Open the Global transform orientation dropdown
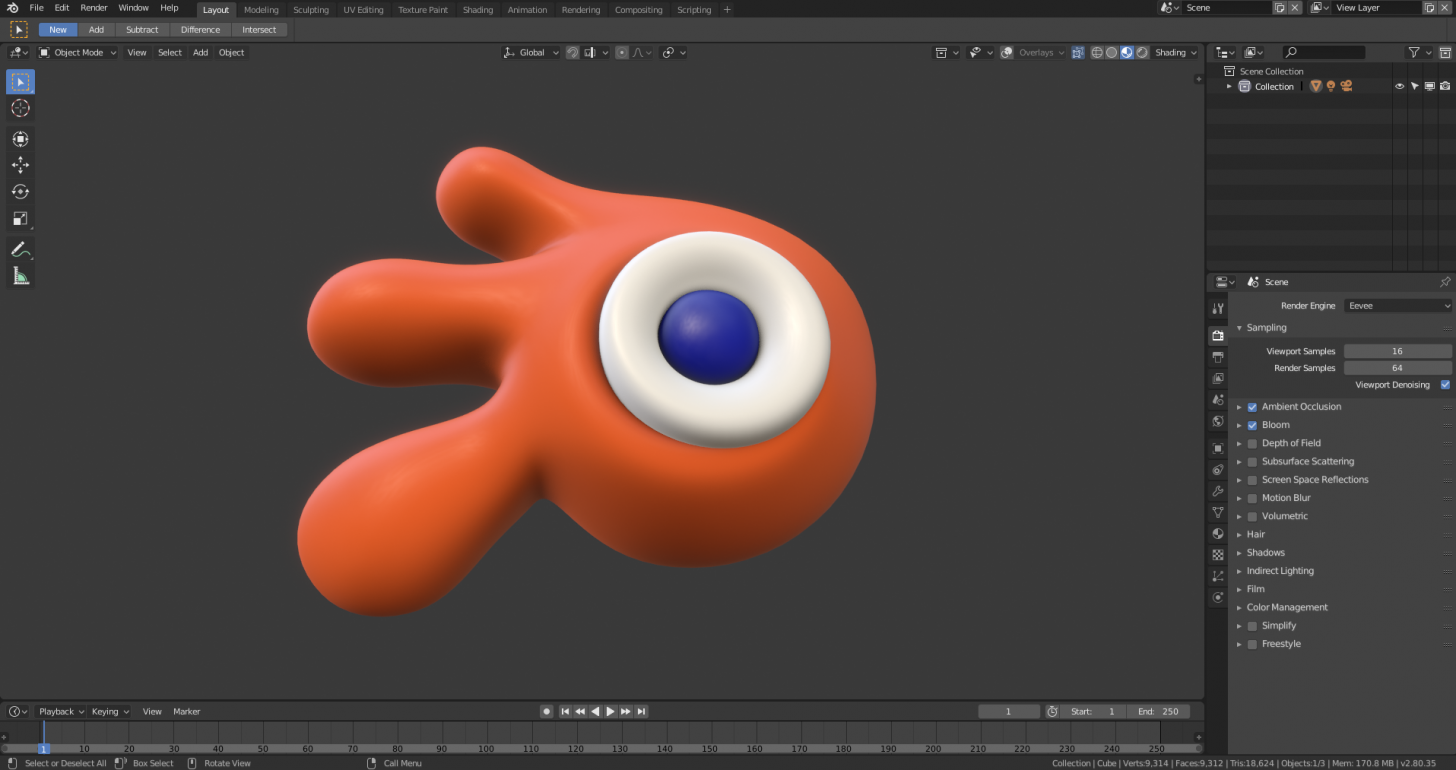1456x770 pixels. coord(531,53)
